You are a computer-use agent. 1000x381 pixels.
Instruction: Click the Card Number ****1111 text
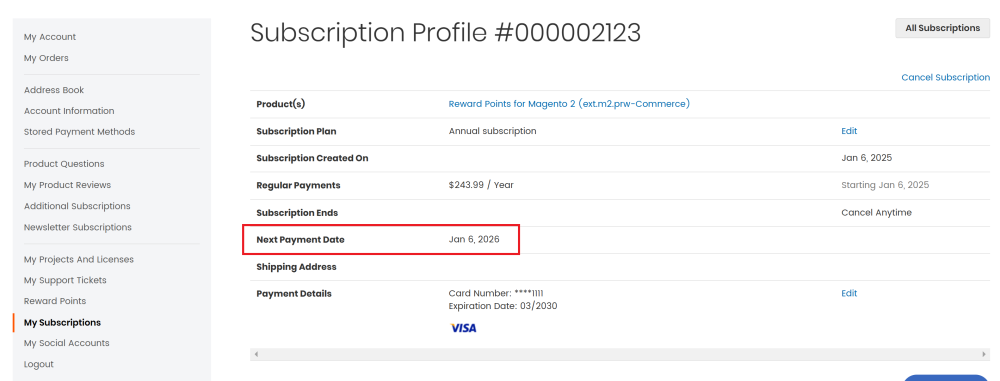[496, 294]
